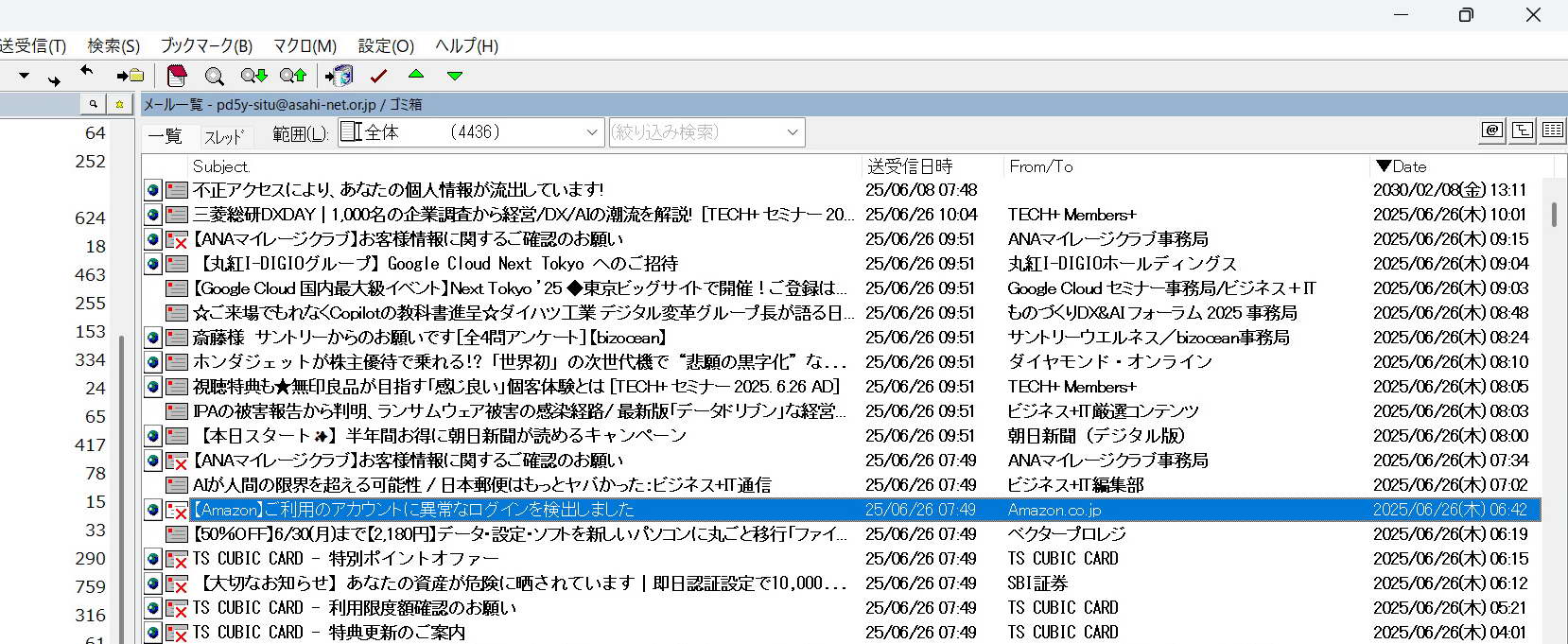Switch to the スレッド tab

[x=224, y=137]
